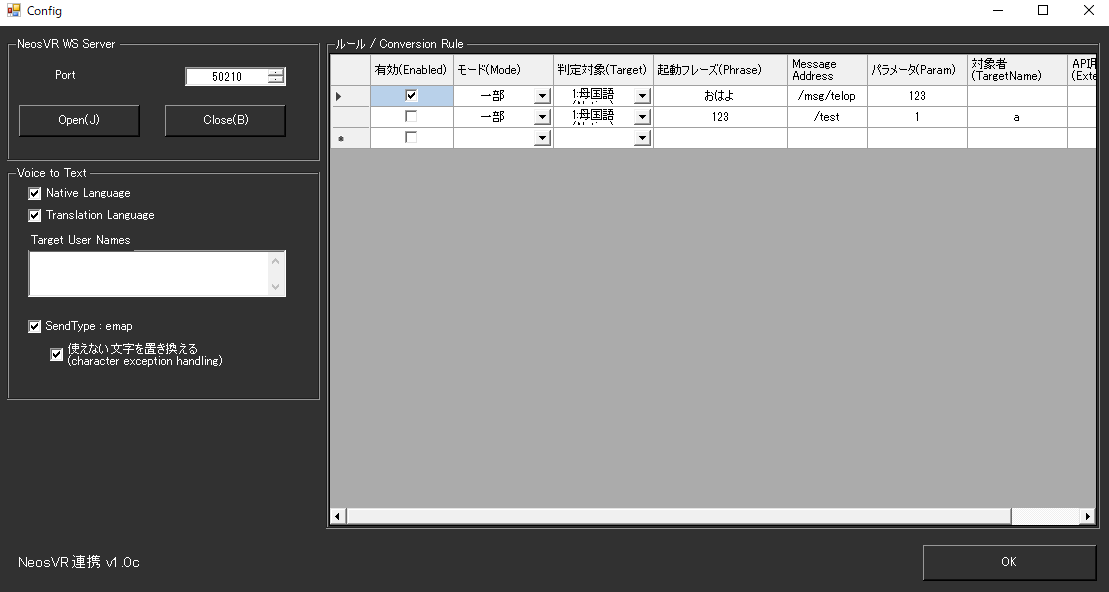Enable the second rule's Enabled checkbox
Image resolution: width=1109 pixels, height=592 pixels.
point(411,116)
